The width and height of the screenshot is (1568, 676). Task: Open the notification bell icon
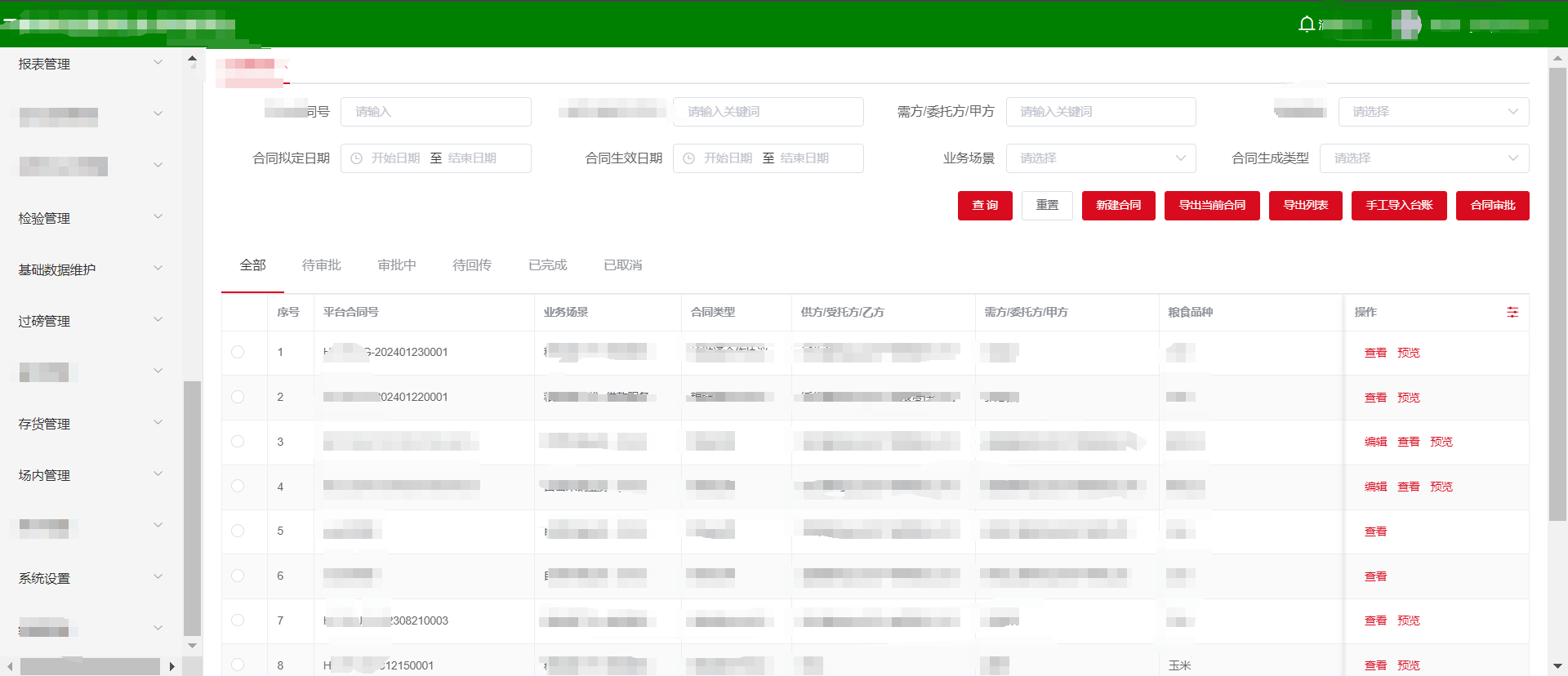pos(1307,24)
